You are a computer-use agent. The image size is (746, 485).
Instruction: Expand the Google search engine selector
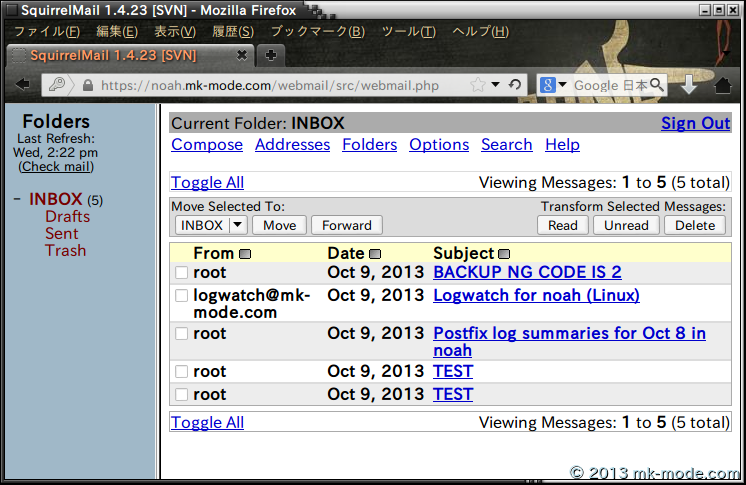tap(555, 85)
